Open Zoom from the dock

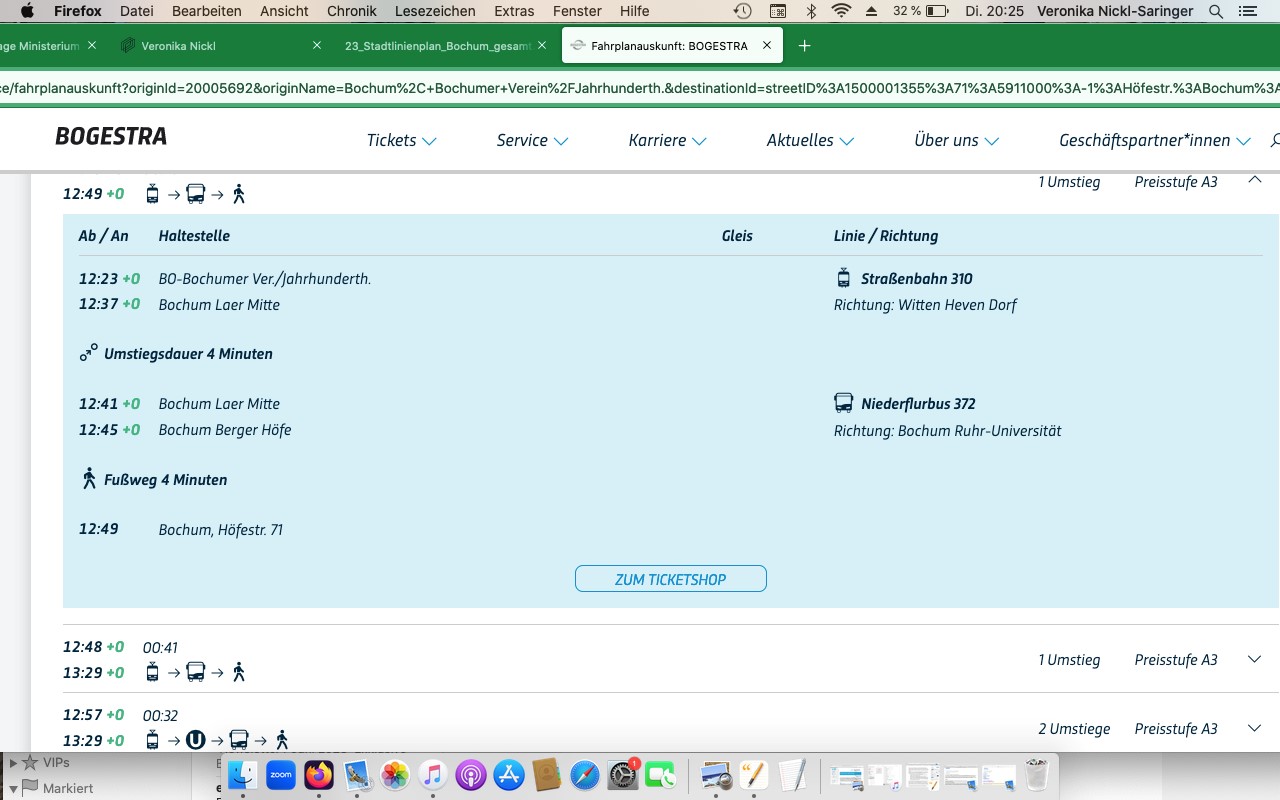(281, 775)
